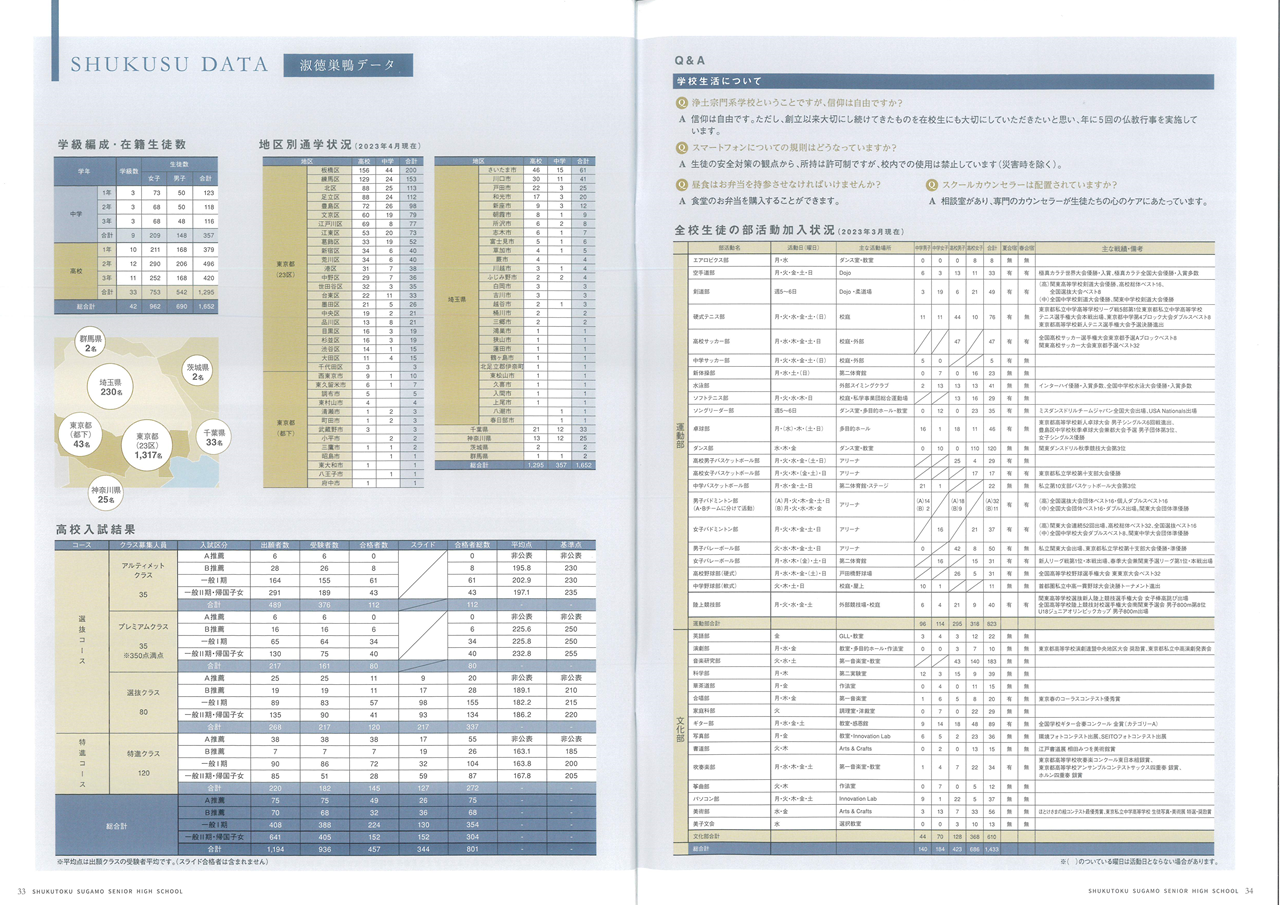Select the 地区別通学状況 section heading

tap(340, 145)
